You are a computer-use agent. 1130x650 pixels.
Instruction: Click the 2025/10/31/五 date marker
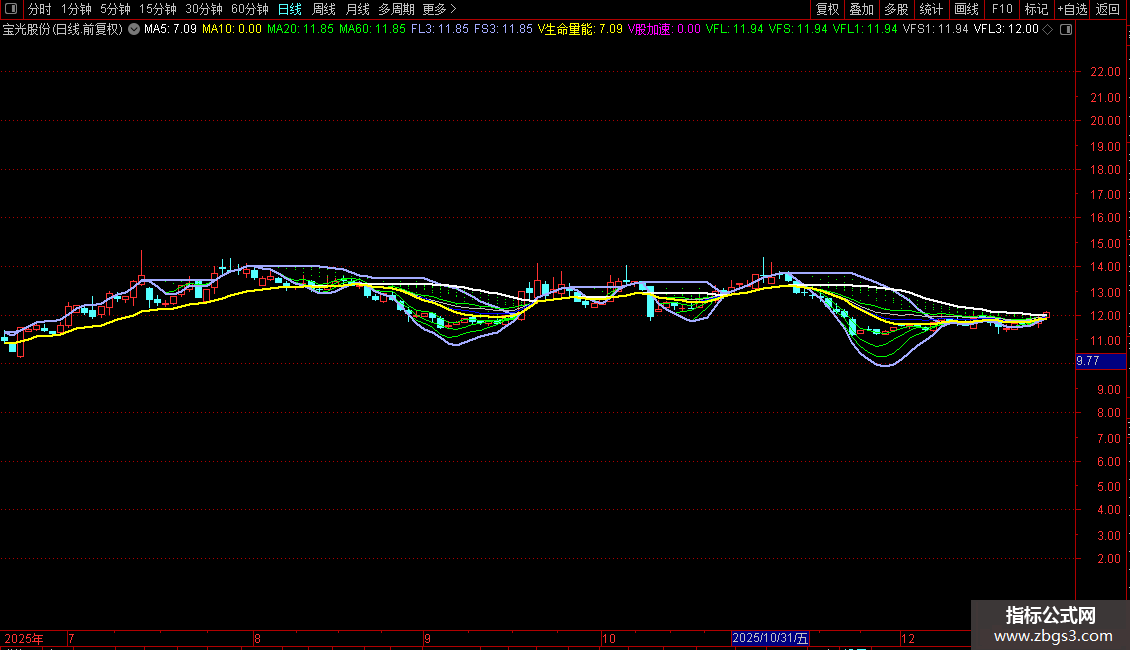pos(770,638)
